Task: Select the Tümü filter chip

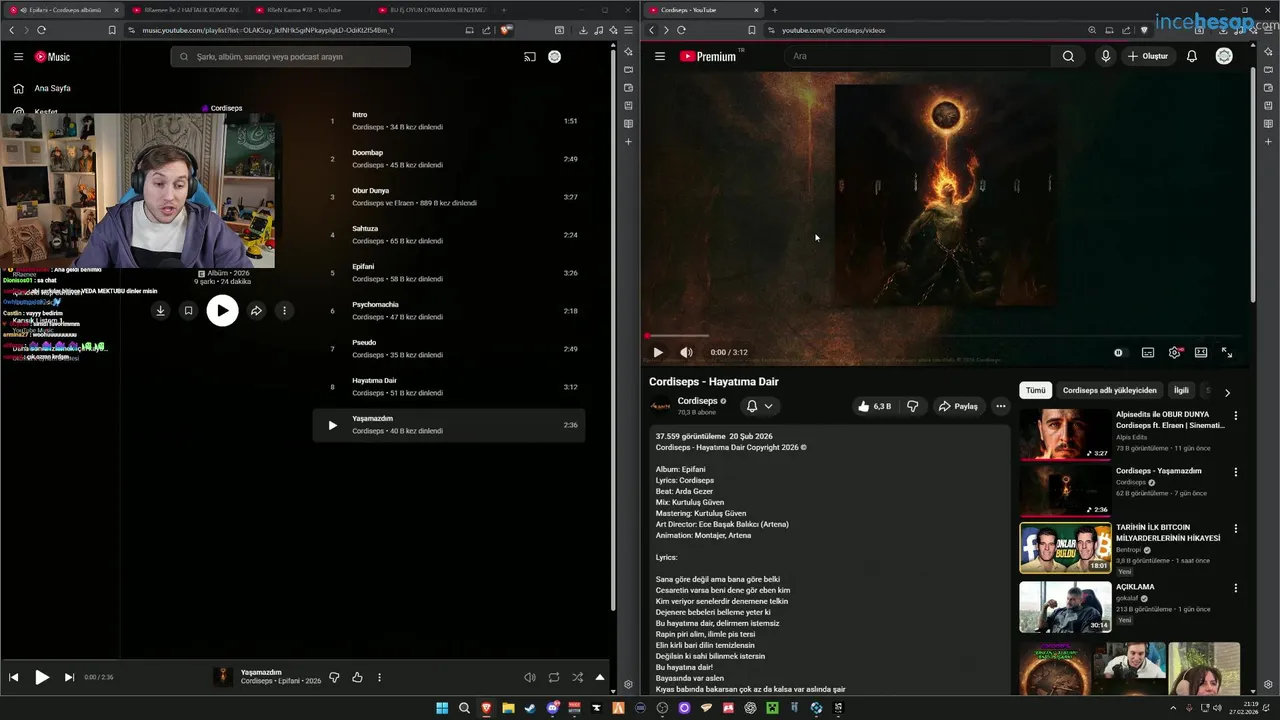Action: coord(1035,390)
